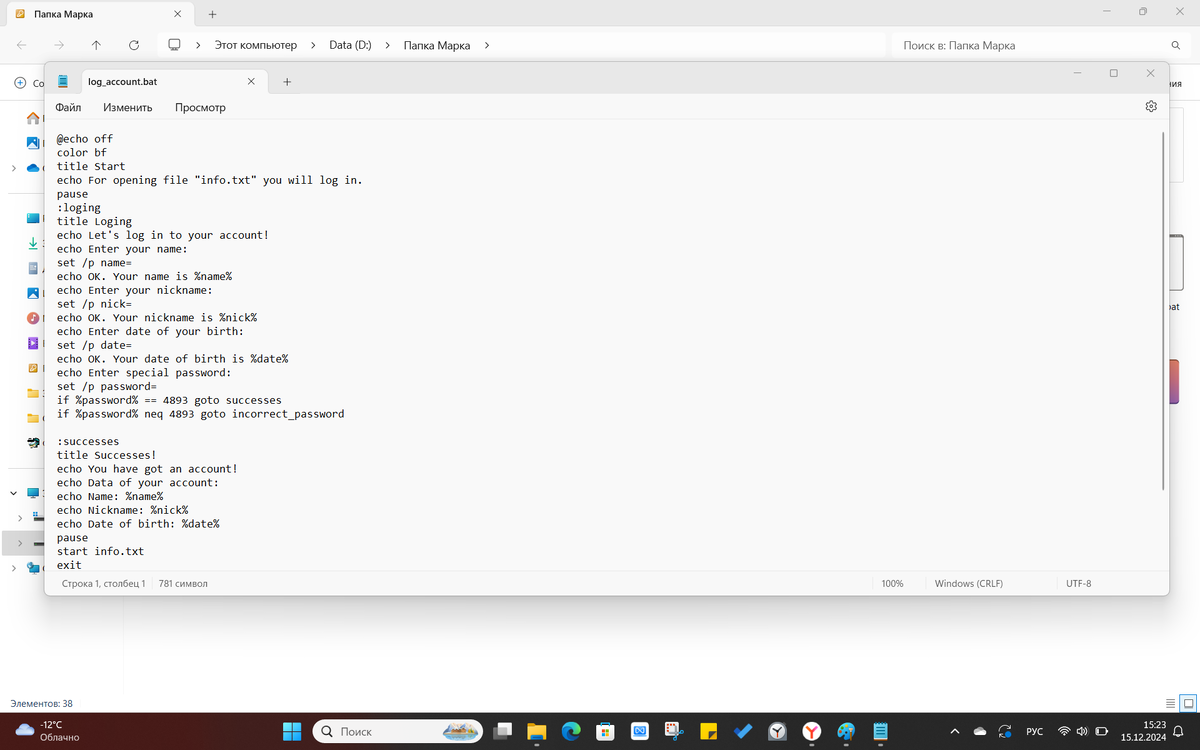Screen dimensions: 1200x750
Task: Click the line ':successes'
Action: tap(88, 441)
